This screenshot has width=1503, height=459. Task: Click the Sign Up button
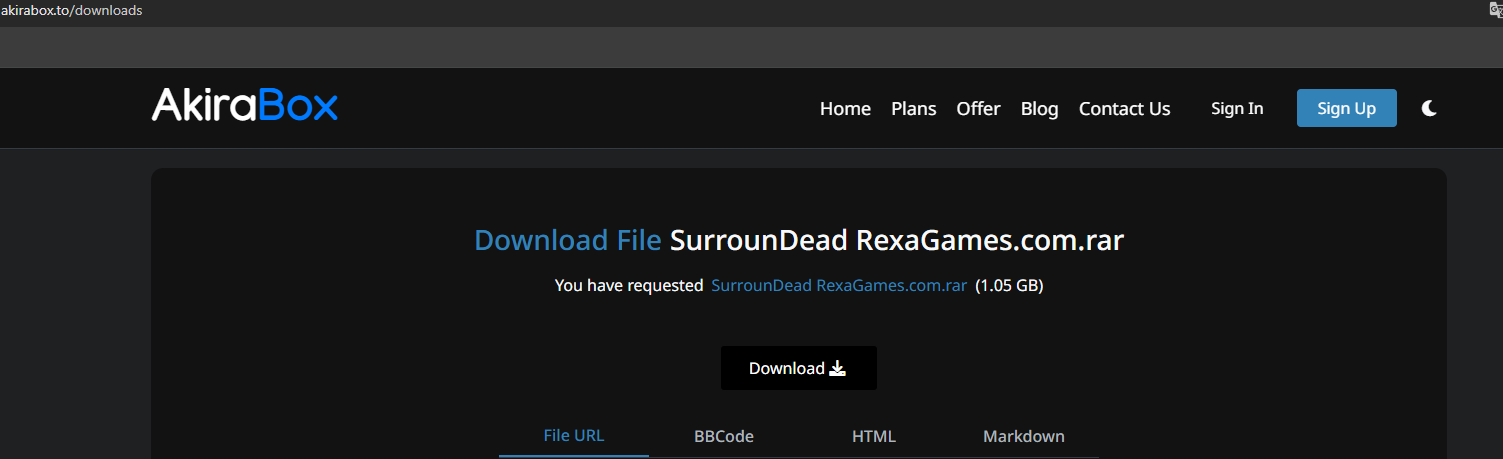tap(1346, 108)
